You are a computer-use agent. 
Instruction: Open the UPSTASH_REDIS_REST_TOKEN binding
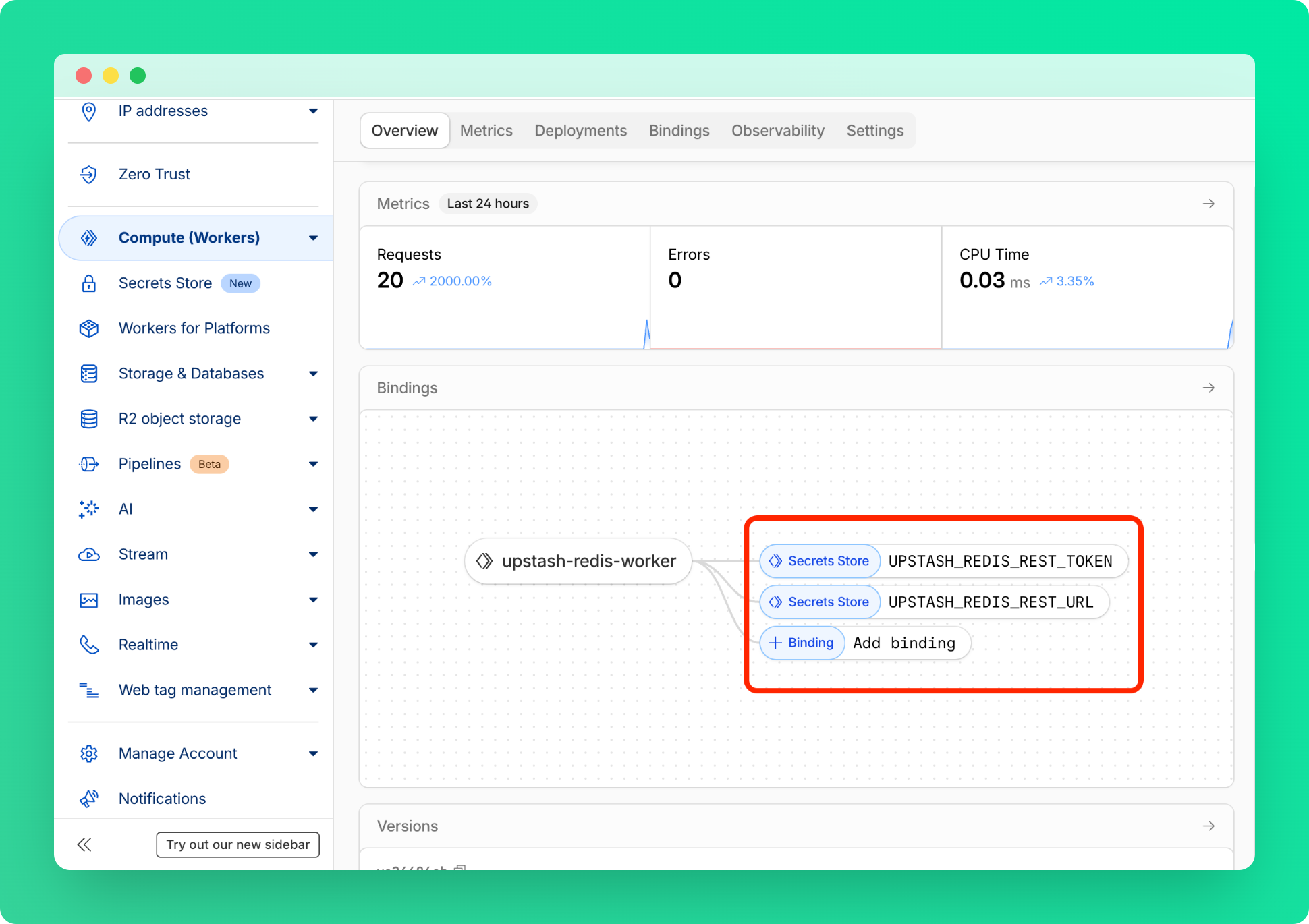coord(944,561)
